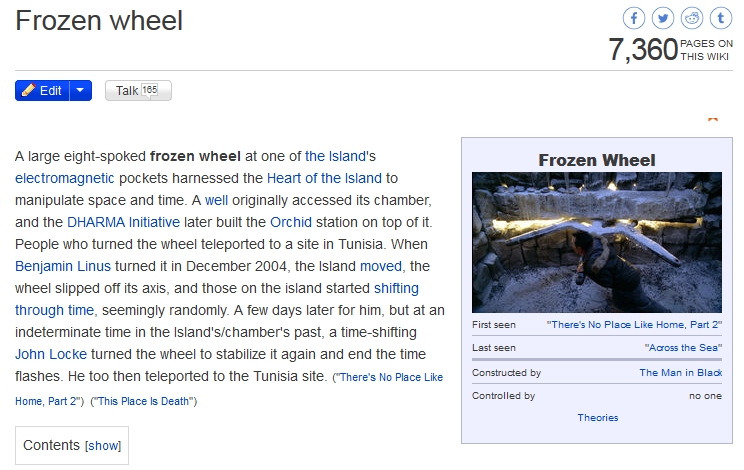Viewport: 744px width, 470px height.
Task: Share page on Tumblr
Action: [x=721, y=18]
